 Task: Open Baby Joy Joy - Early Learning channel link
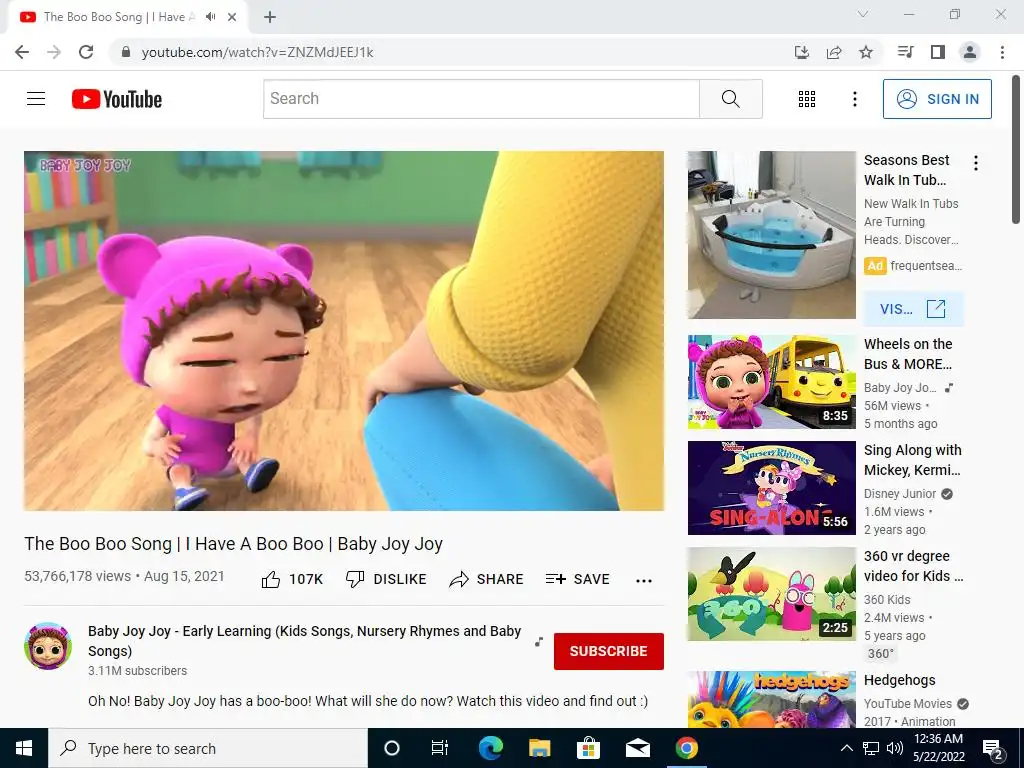click(304, 641)
